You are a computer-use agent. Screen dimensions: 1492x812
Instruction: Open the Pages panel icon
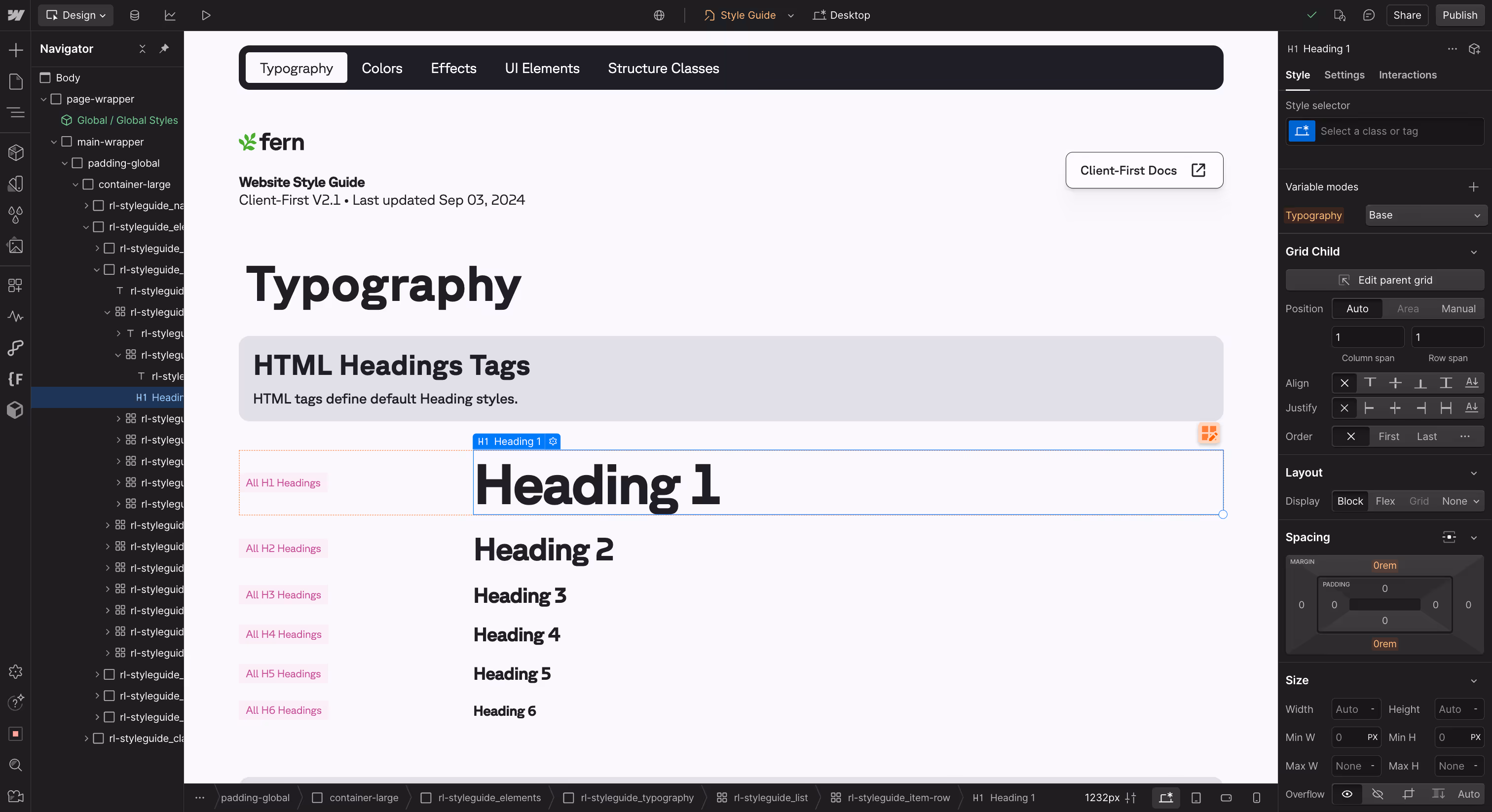[16, 81]
